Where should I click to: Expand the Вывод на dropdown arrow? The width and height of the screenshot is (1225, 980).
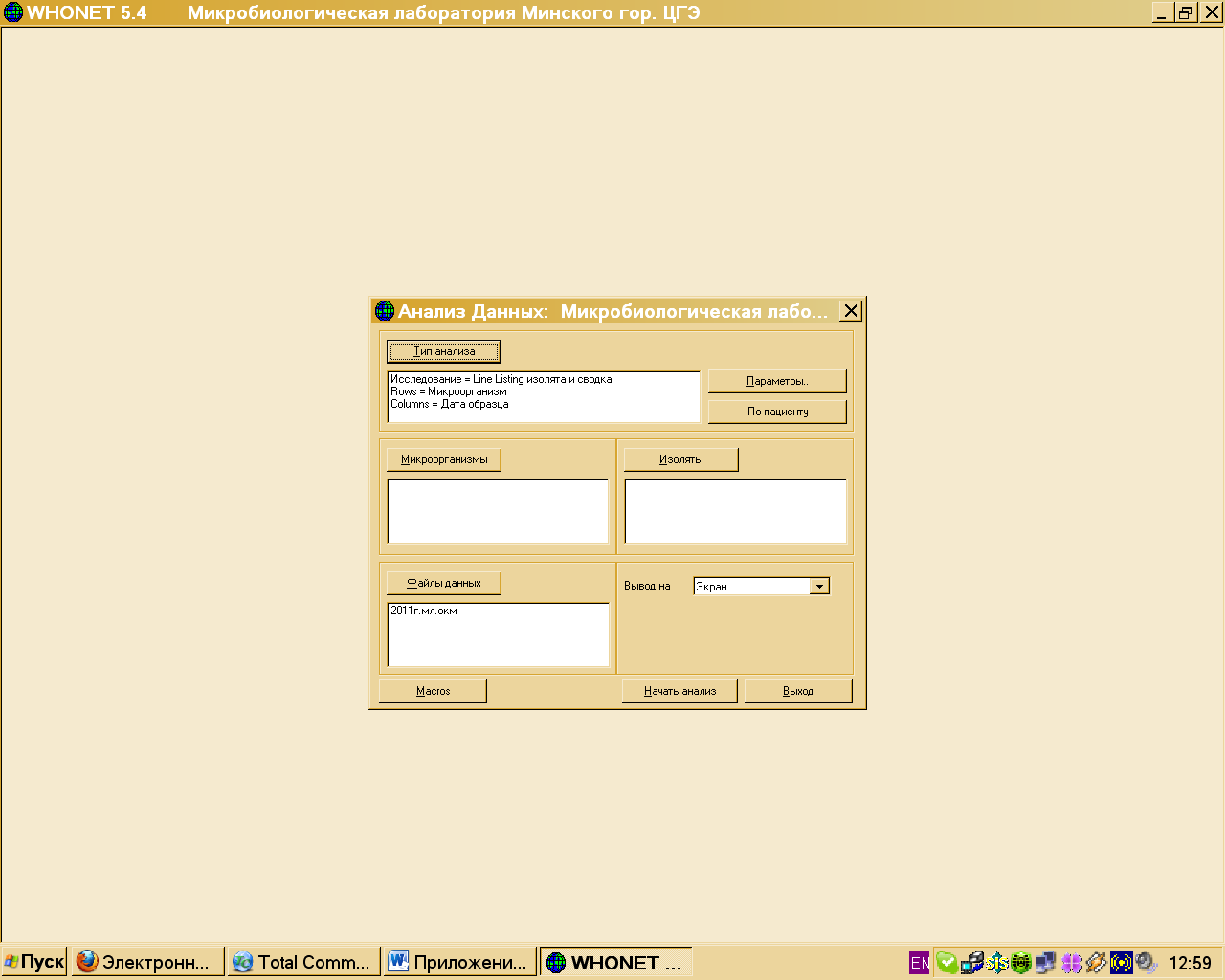tap(819, 587)
